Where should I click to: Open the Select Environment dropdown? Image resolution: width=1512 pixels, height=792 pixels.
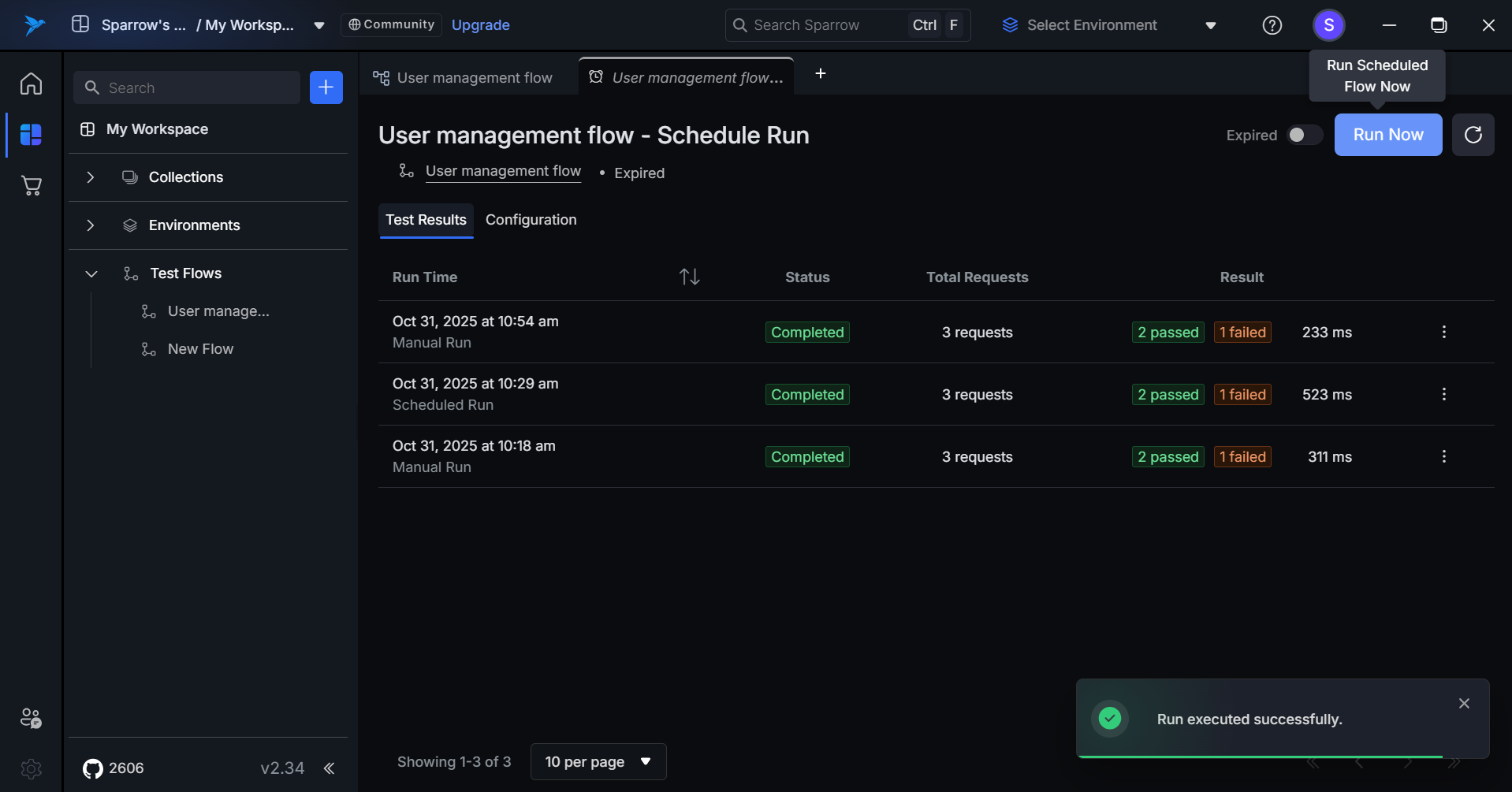coord(1108,25)
